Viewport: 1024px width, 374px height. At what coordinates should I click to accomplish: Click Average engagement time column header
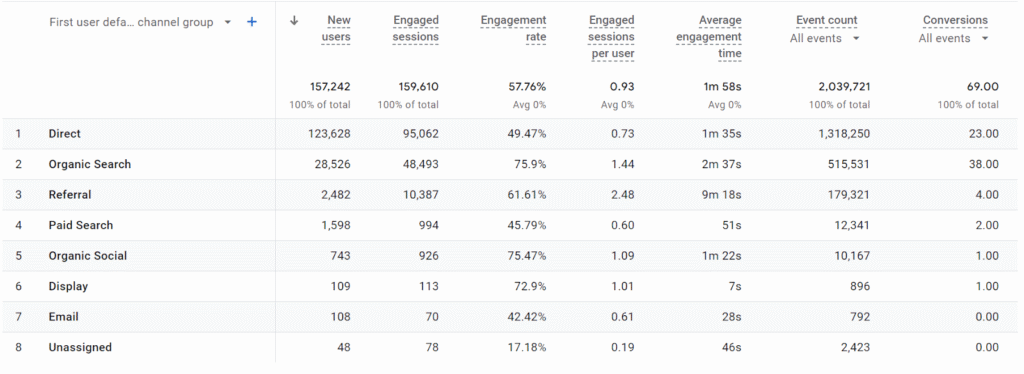tap(709, 37)
